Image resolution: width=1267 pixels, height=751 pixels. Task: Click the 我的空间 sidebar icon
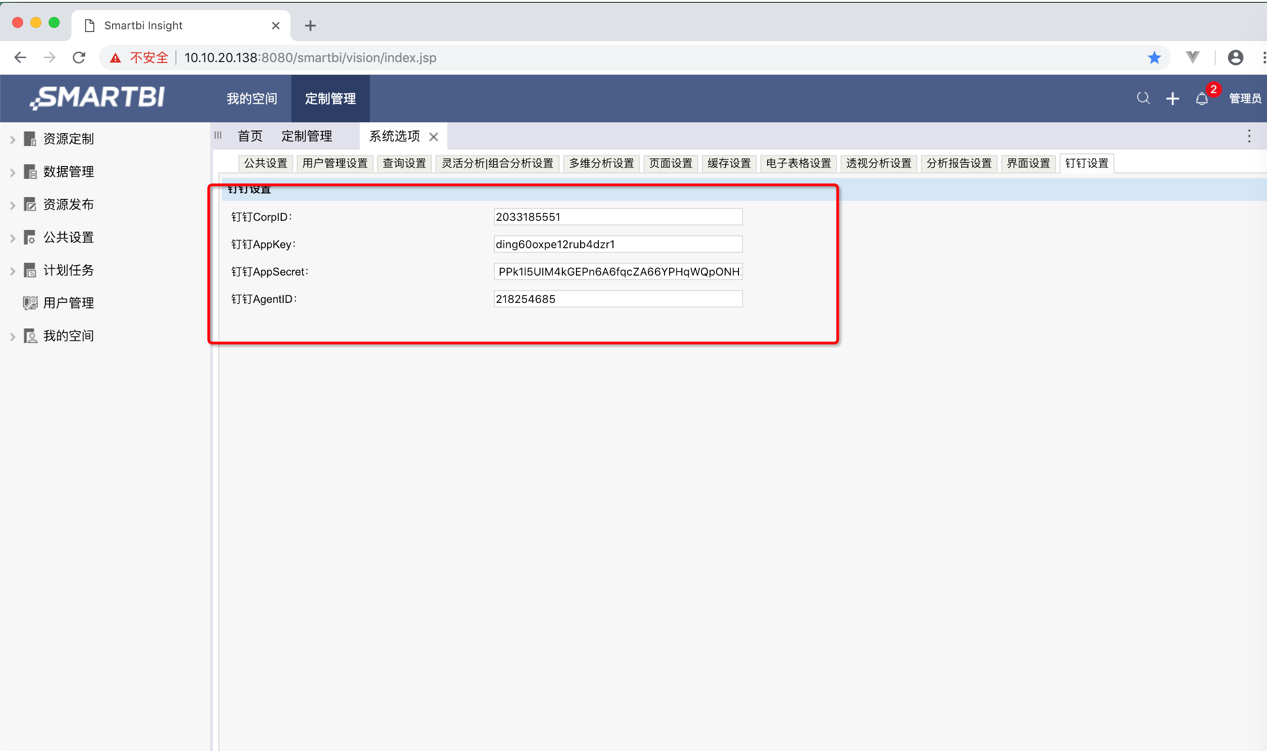30,336
